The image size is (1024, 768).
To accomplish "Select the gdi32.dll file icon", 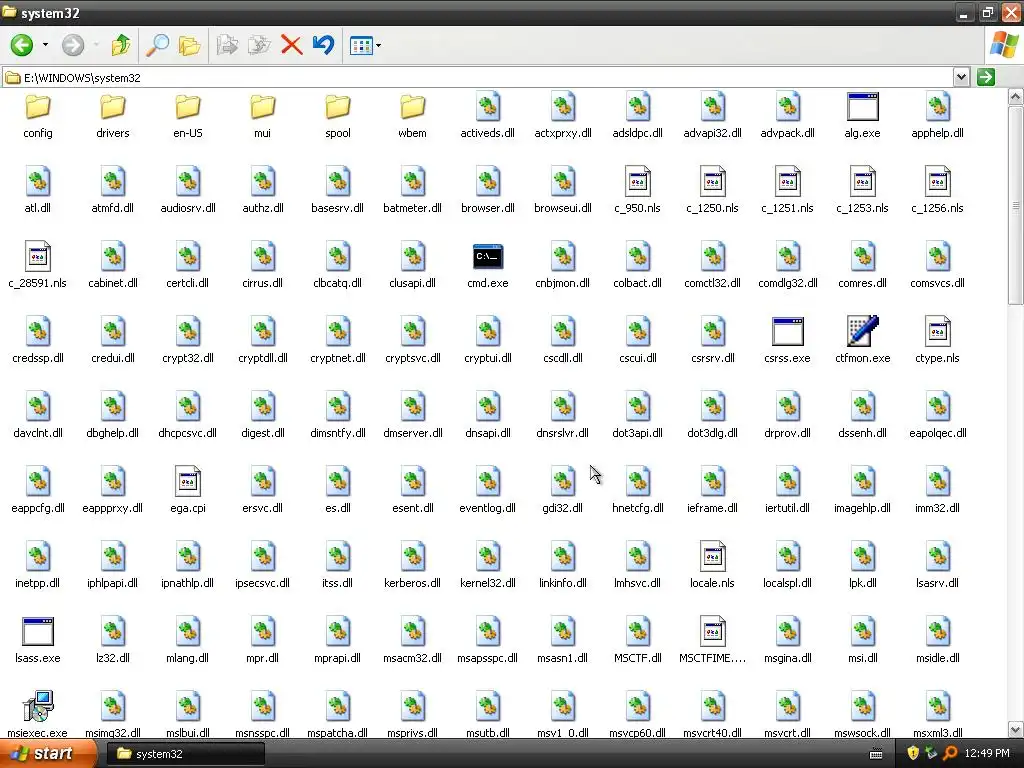I will (563, 481).
